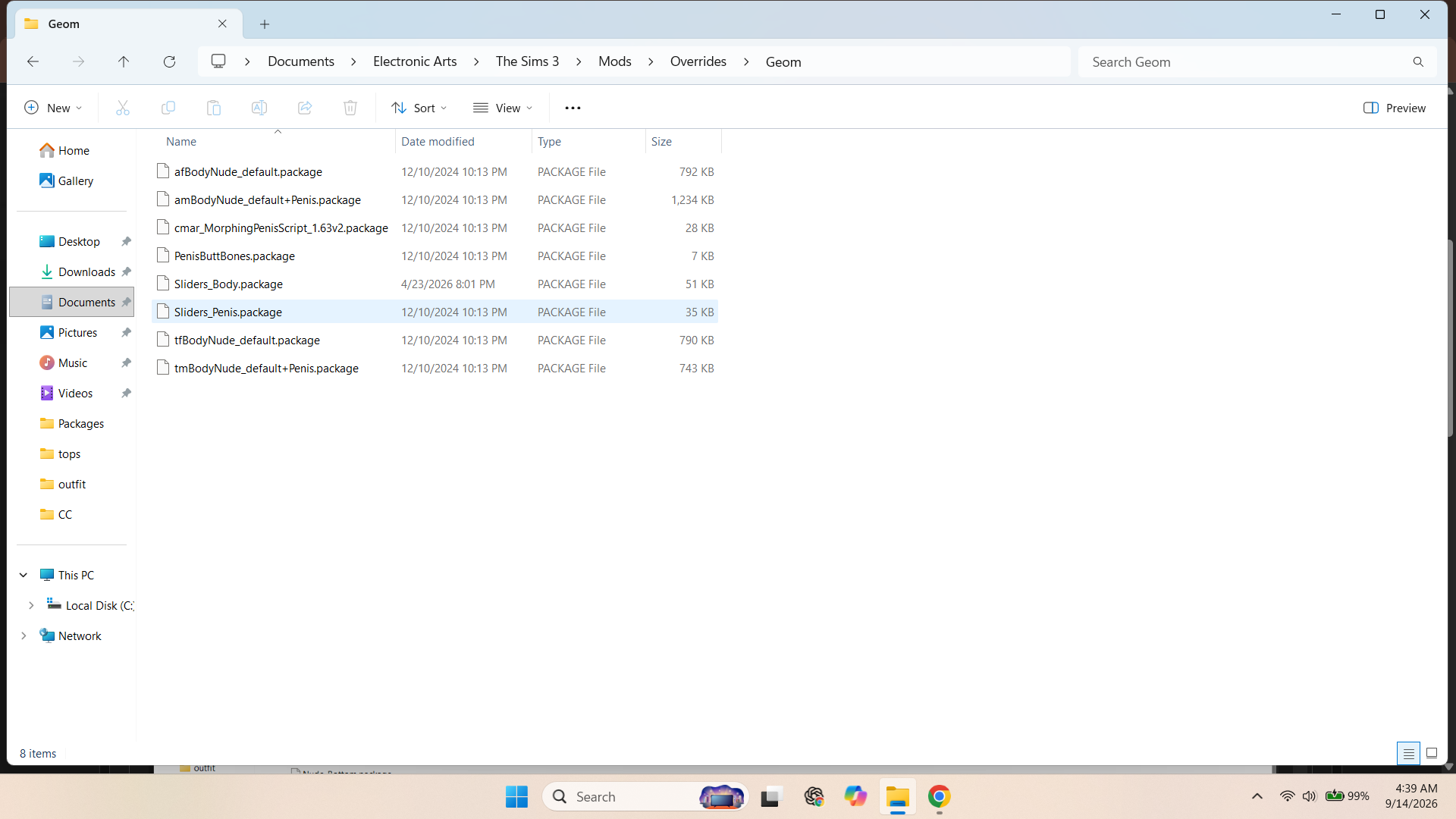Image resolution: width=1456 pixels, height=819 pixels.
Task: Select Sliders_Body.package file
Action: click(435, 284)
